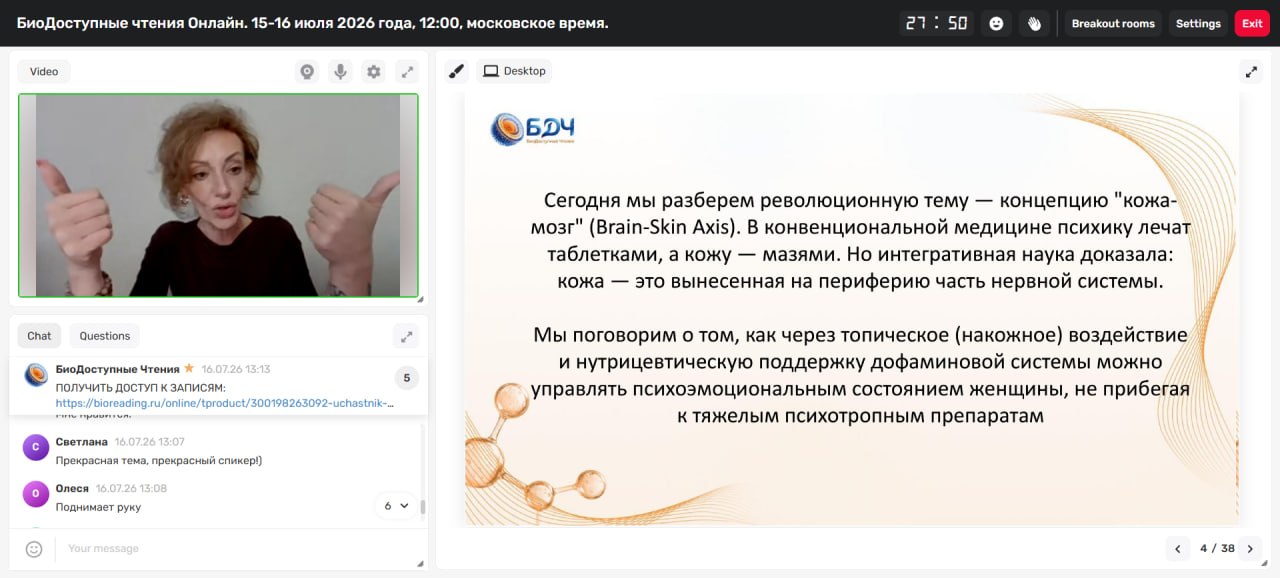The image size is (1280, 578).
Task: Open Settings in the top bar
Action: 1198,23
